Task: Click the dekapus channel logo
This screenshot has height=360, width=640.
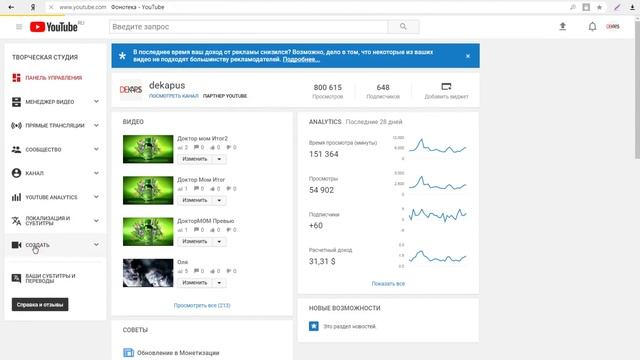Action: click(x=131, y=89)
